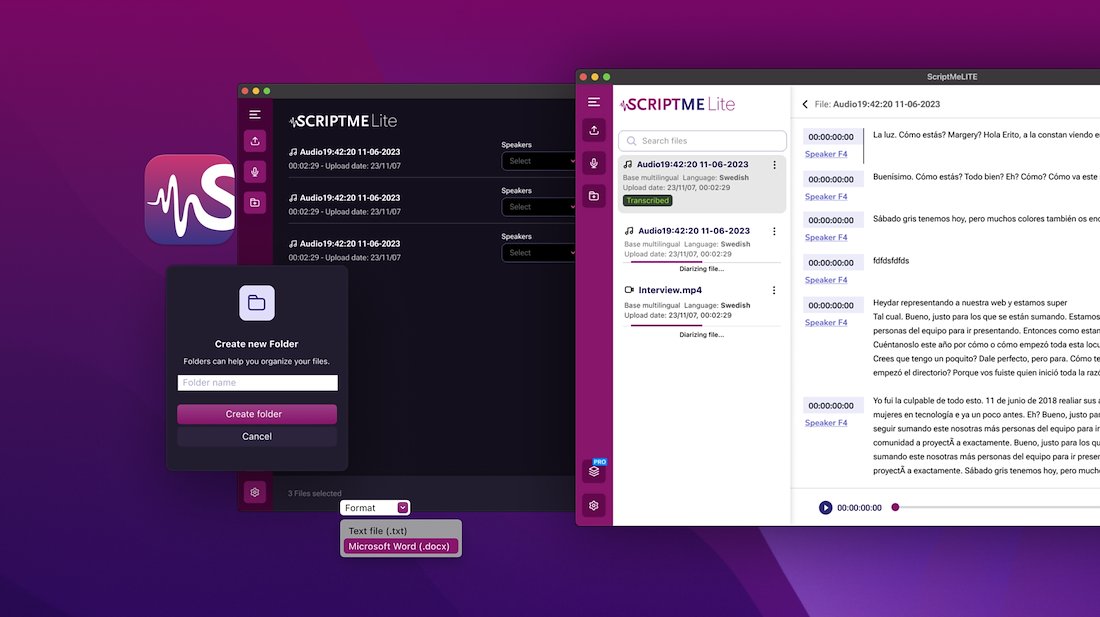Open options menu for Interview.mp4
Screen dimensions: 1100x617
774,290
